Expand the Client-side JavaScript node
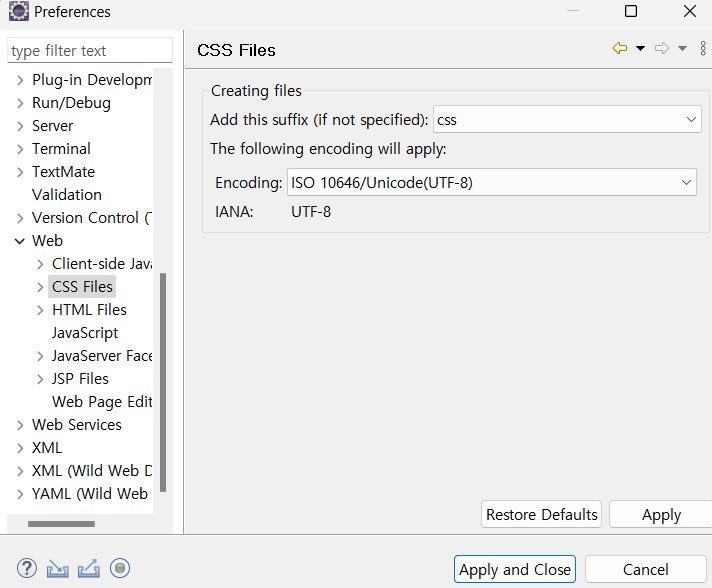 coord(40,264)
